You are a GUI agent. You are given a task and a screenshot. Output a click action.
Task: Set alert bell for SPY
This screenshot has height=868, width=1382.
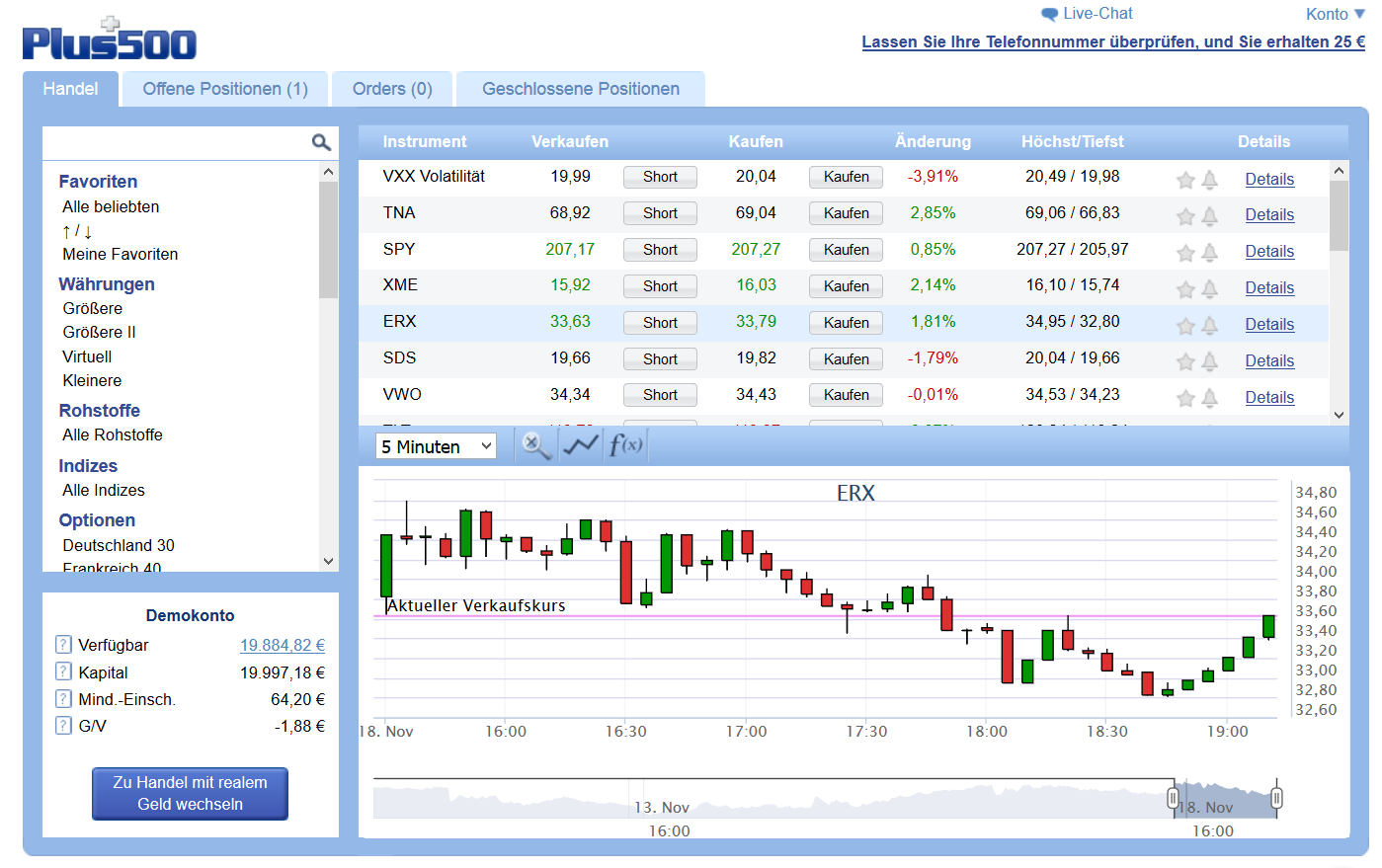click(x=1210, y=253)
